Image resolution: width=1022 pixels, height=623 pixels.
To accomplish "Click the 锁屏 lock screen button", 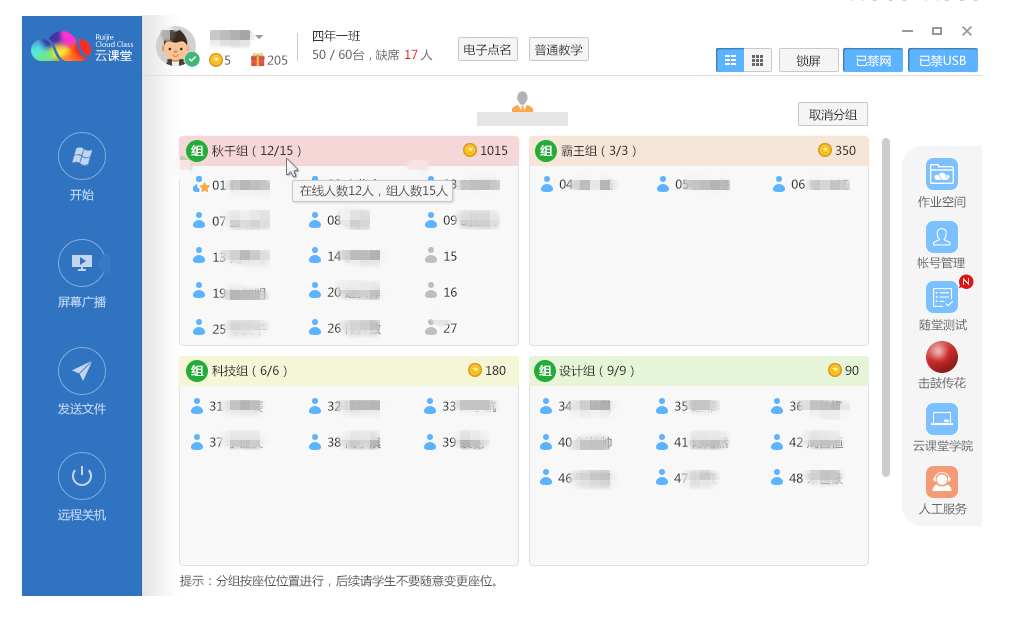I will (x=808, y=61).
